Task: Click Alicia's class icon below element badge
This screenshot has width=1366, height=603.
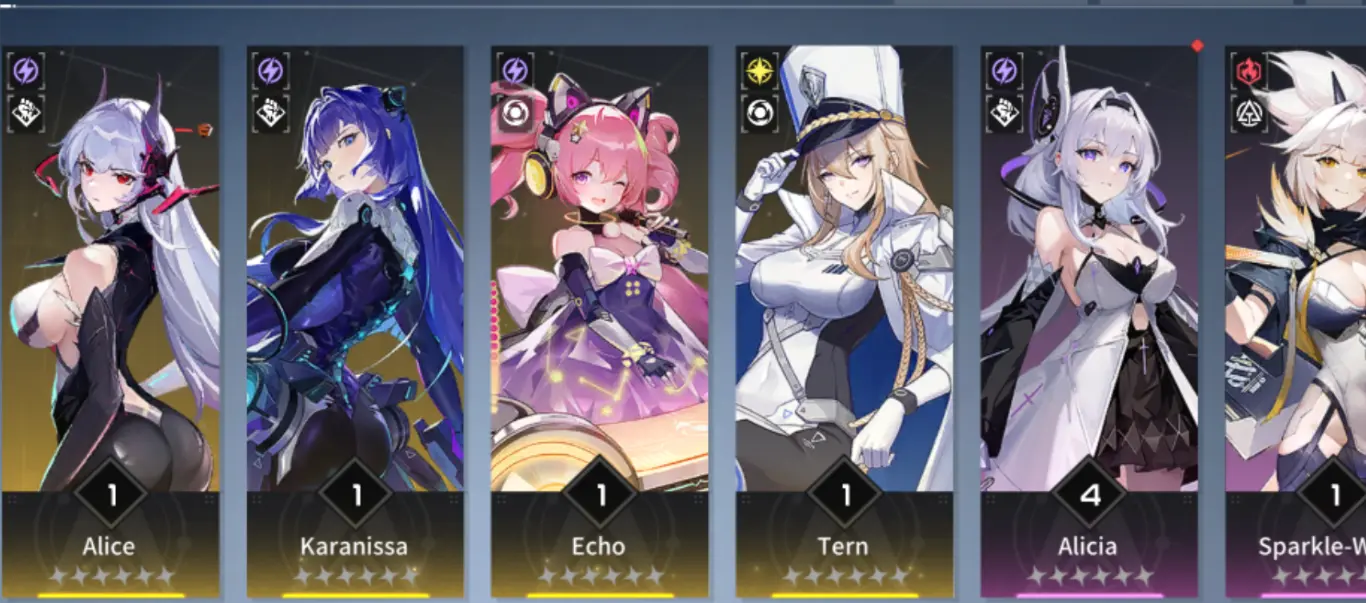Action: (x=1004, y=113)
